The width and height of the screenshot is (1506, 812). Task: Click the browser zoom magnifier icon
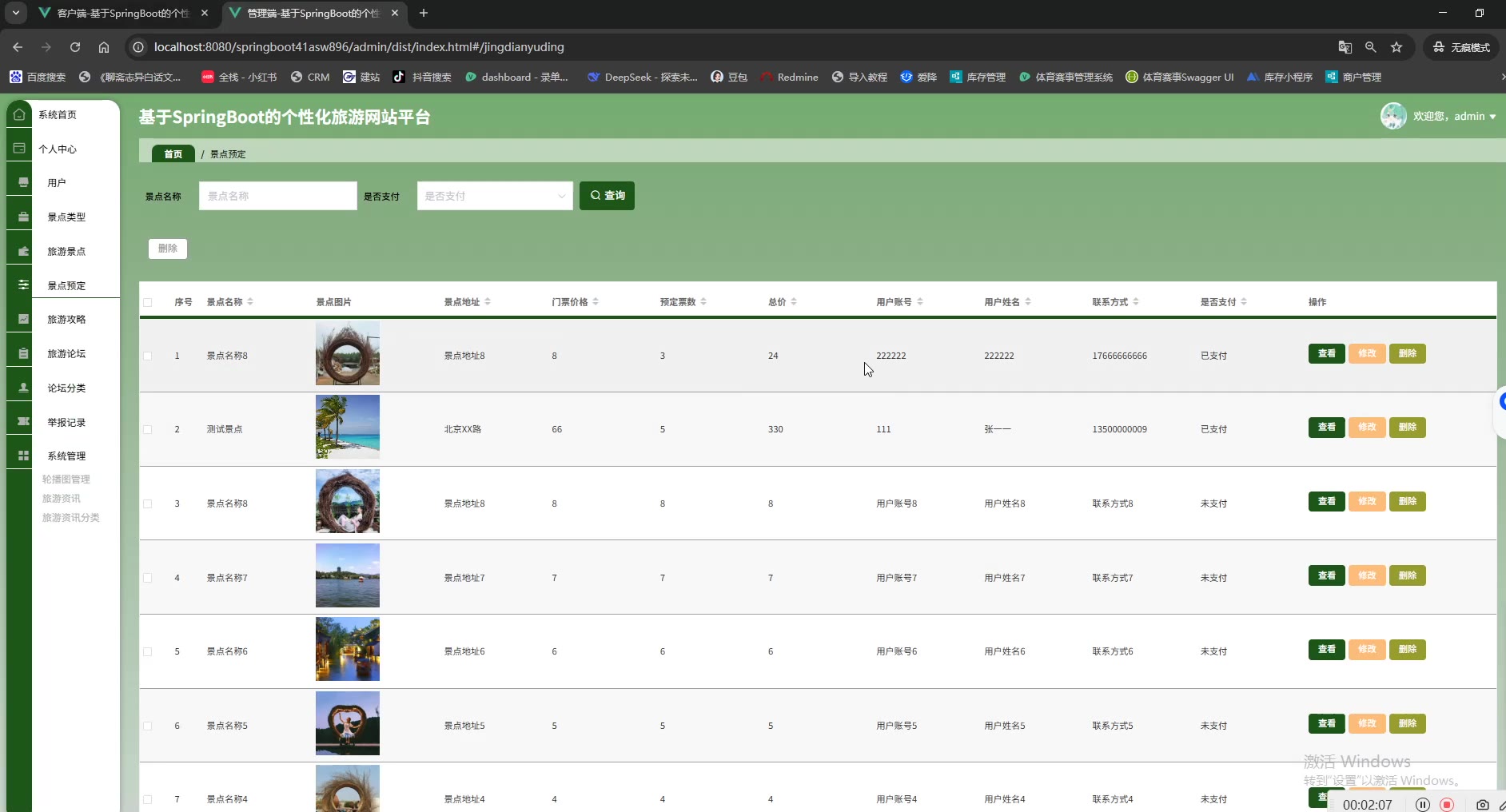pos(1371,47)
